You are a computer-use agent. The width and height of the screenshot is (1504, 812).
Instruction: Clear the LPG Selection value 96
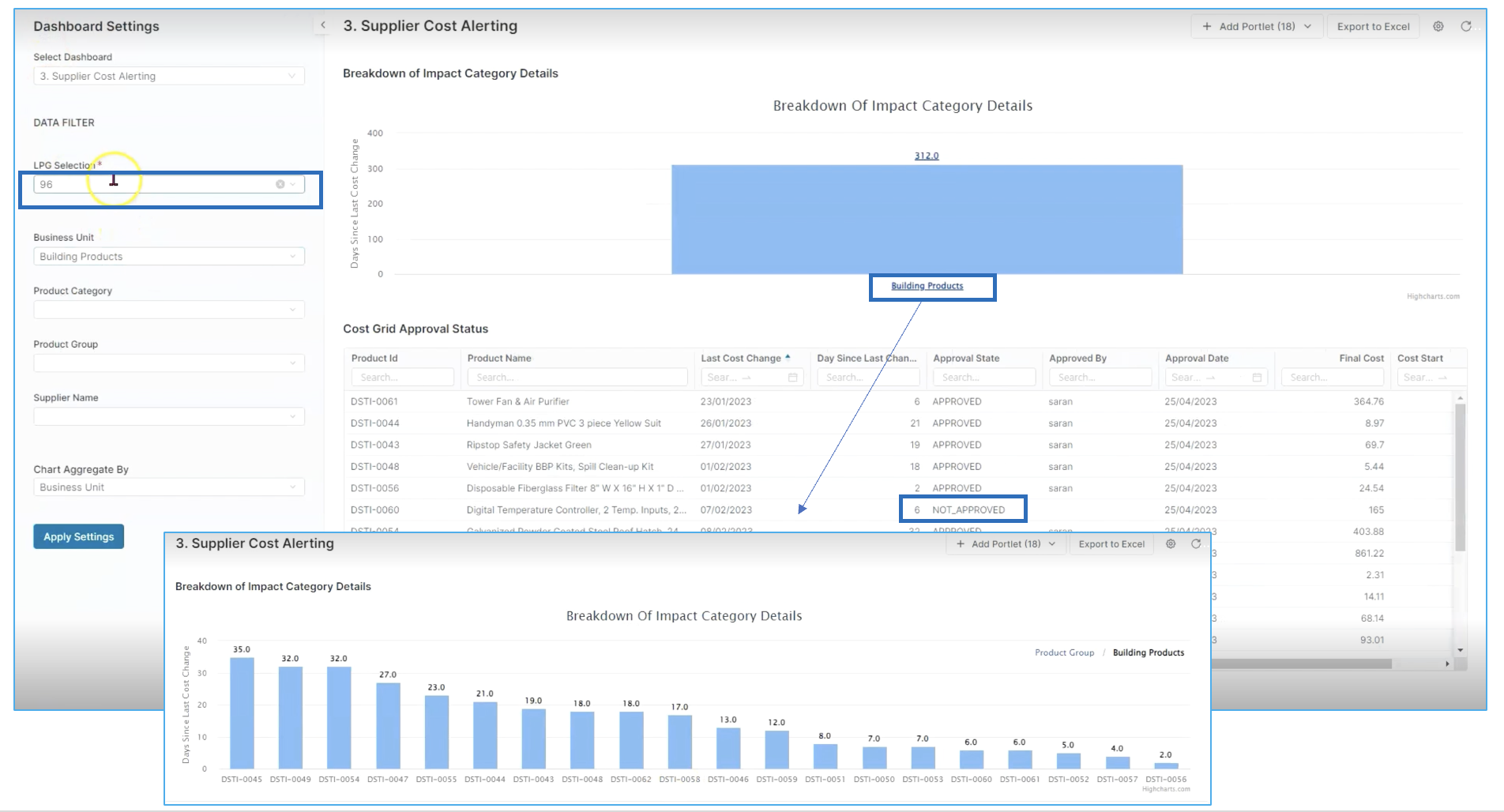(x=280, y=184)
